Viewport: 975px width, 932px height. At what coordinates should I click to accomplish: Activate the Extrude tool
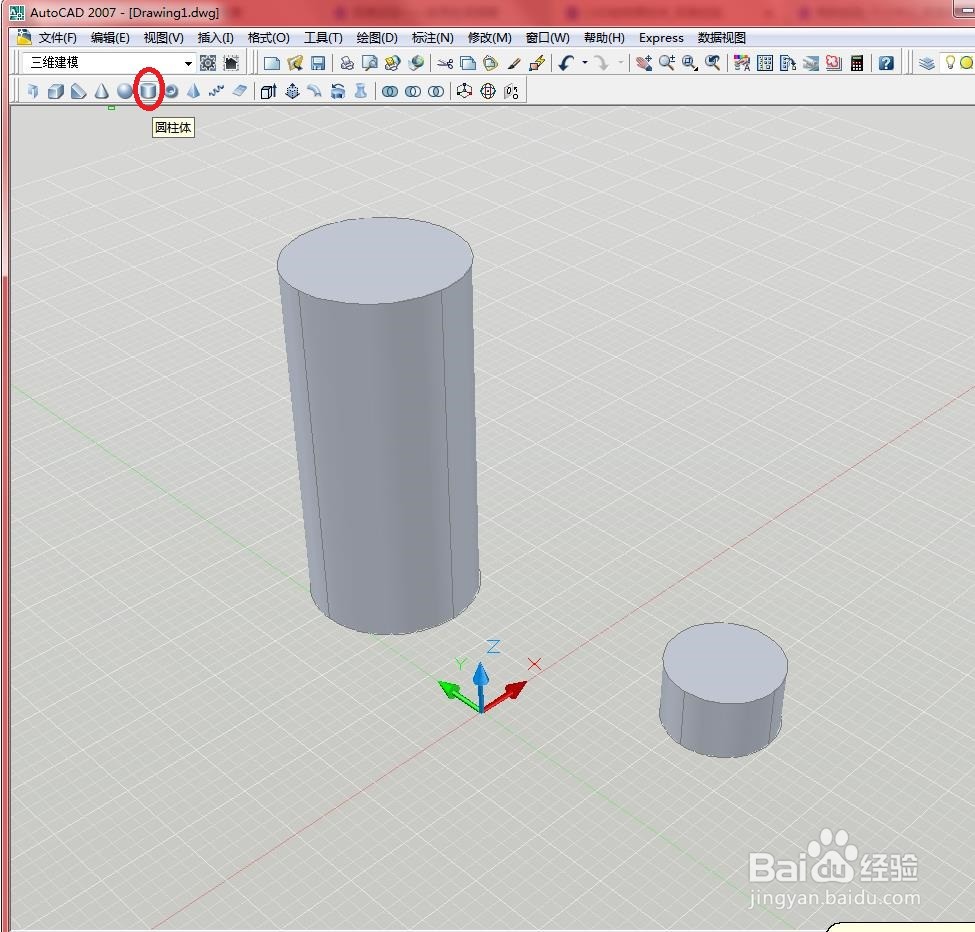point(268,91)
